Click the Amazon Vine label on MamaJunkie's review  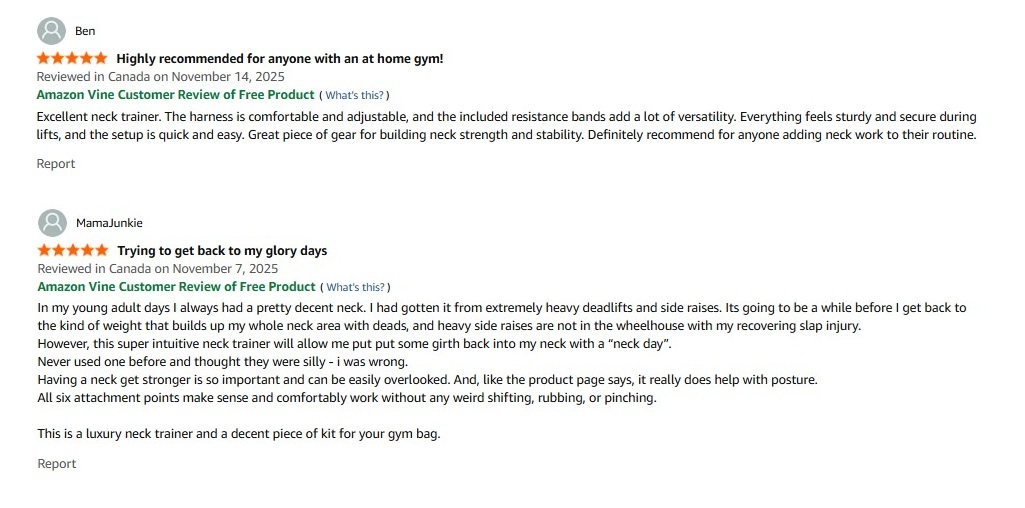click(x=176, y=287)
